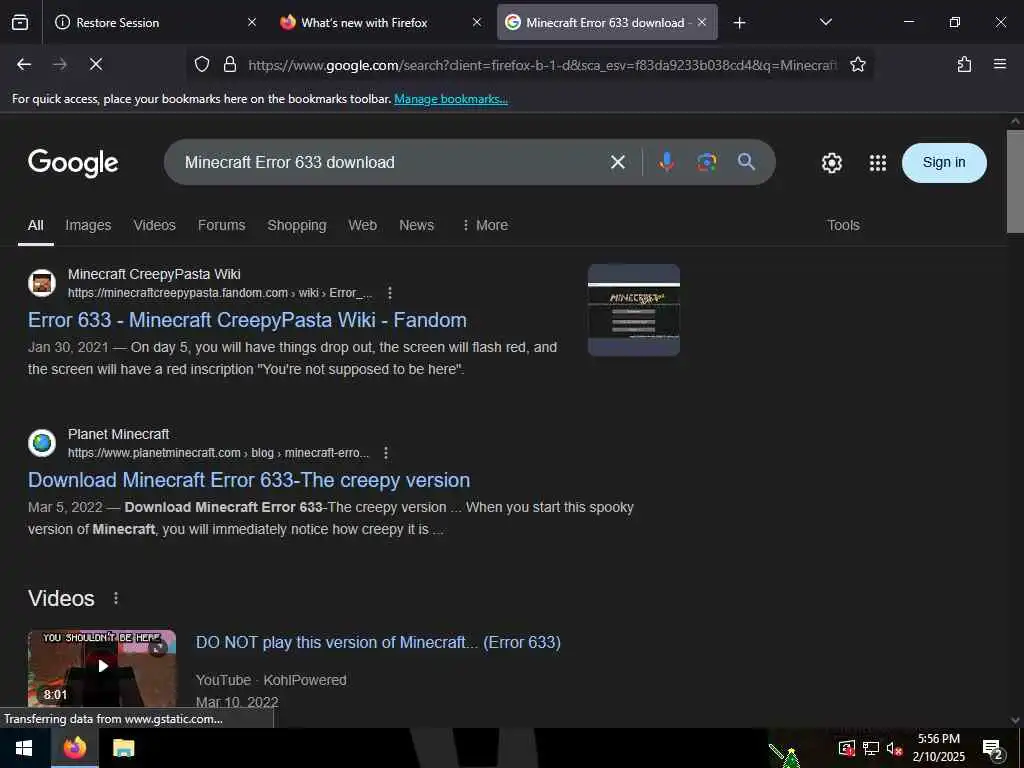
Task: Open the Tools search options
Action: [843, 225]
